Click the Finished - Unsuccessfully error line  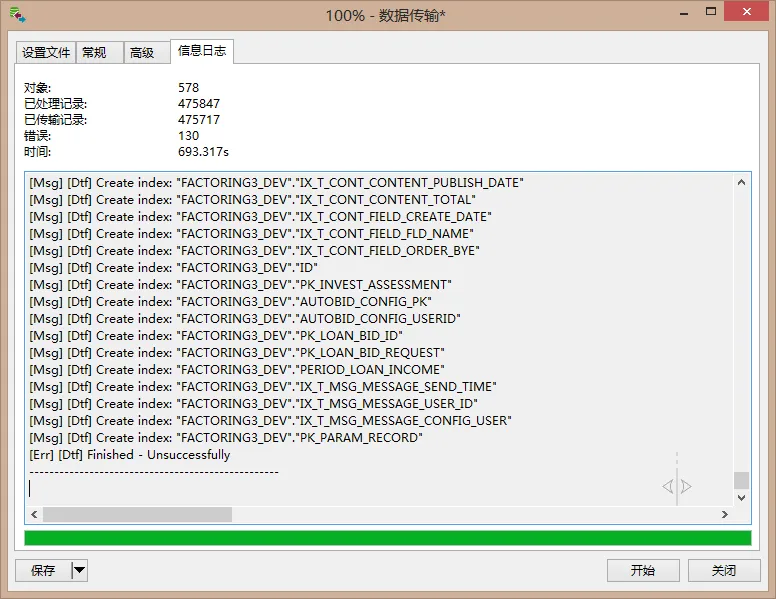[130, 454]
